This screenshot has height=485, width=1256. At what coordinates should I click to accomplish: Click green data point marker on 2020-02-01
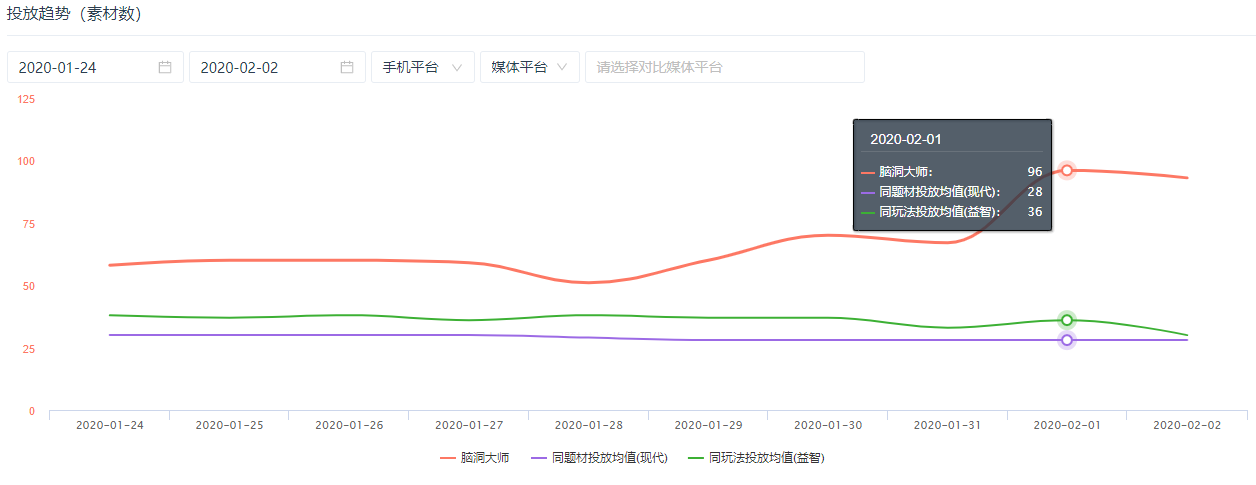pyautogui.click(x=1067, y=320)
